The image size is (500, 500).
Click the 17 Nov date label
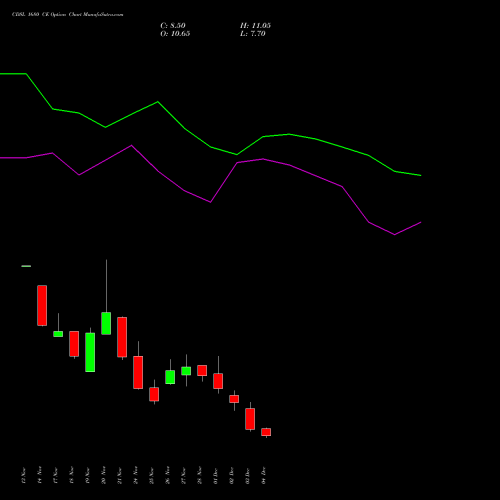[x=55, y=475]
